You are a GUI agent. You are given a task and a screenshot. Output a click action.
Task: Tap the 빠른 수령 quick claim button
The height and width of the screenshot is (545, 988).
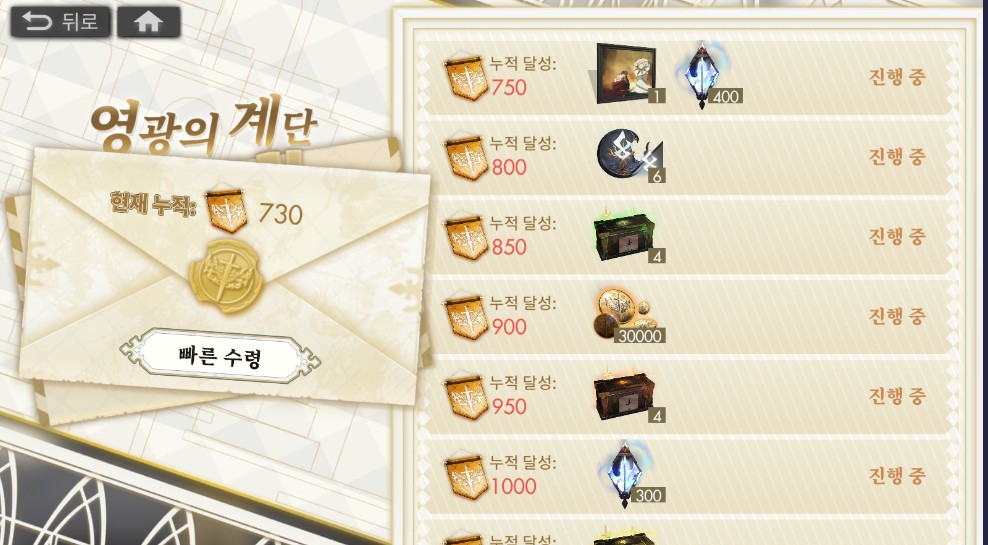click(x=220, y=357)
